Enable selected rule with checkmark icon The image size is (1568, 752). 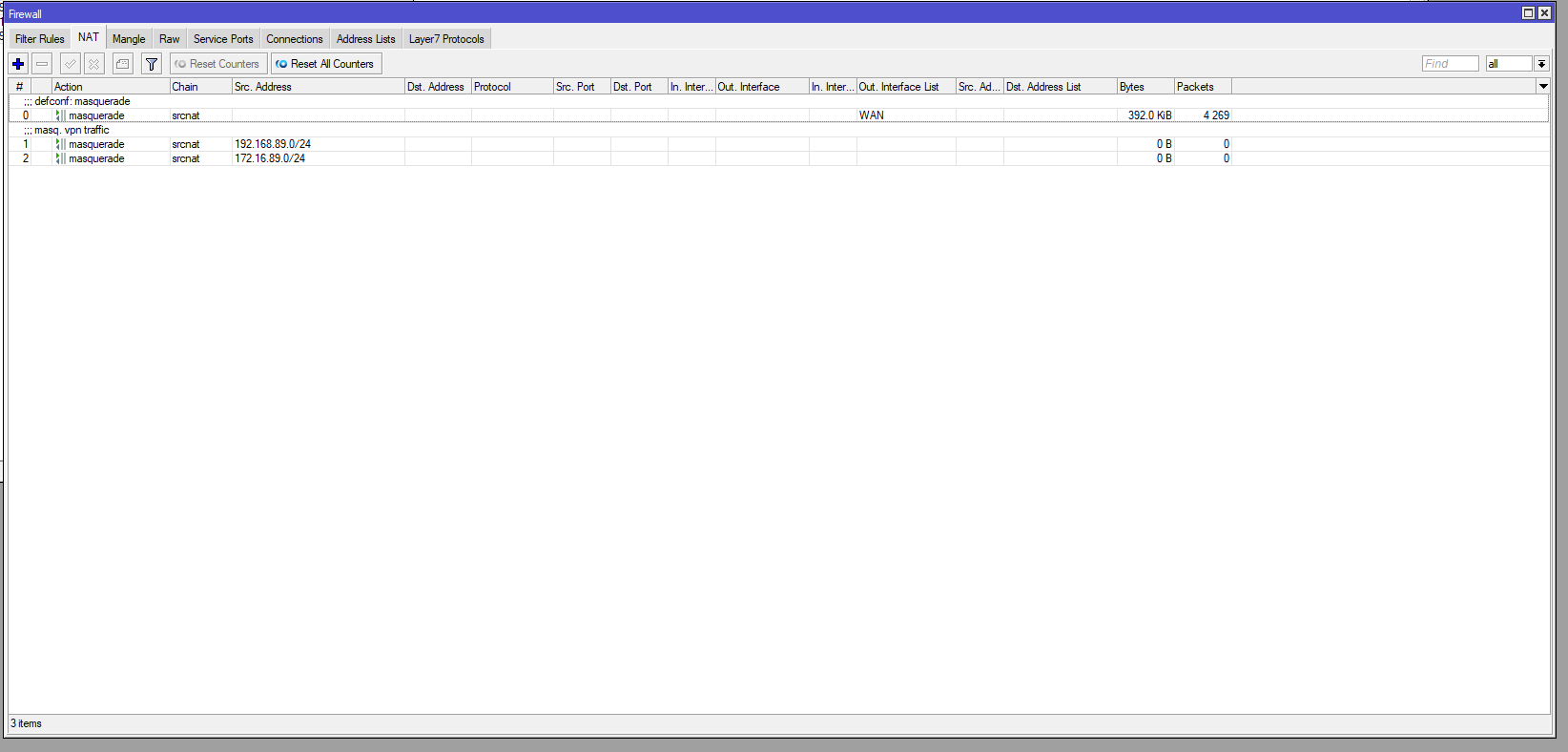coord(70,64)
